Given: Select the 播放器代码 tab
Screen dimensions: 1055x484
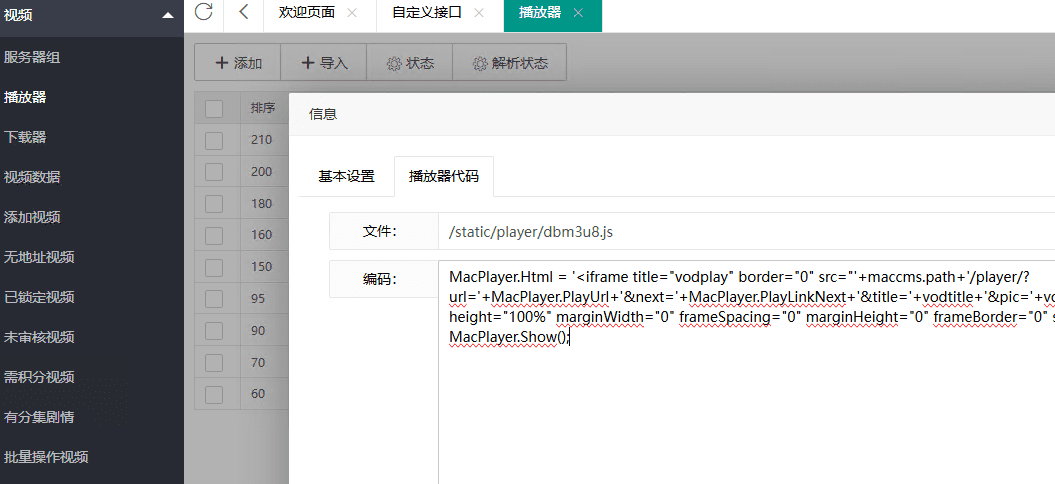Looking at the screenshot, I should pos(443,177).
